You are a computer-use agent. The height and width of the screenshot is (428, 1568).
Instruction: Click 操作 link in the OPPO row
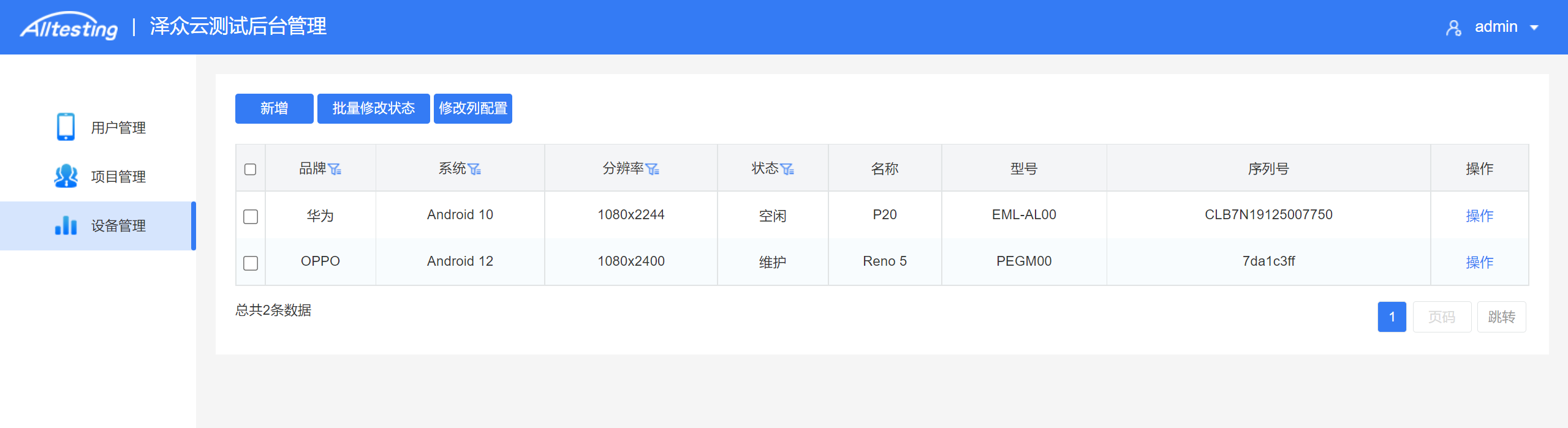pos(1479,262)
